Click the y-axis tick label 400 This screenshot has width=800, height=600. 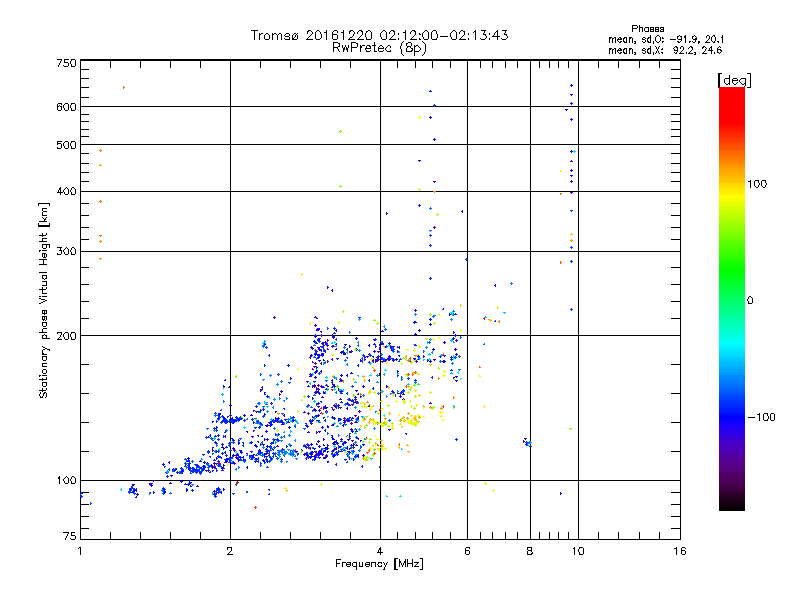(x=67, y=191)
